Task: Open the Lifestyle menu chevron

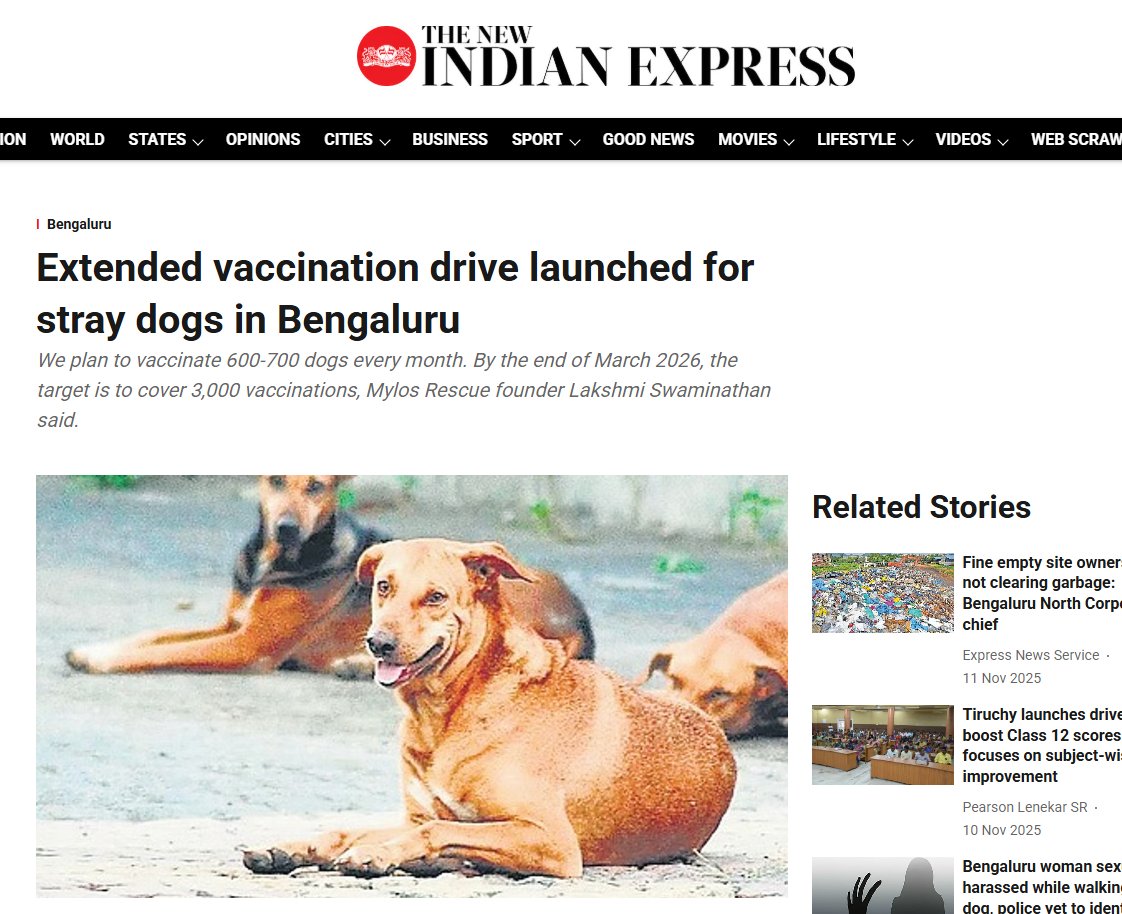Action: coord(908,142)
